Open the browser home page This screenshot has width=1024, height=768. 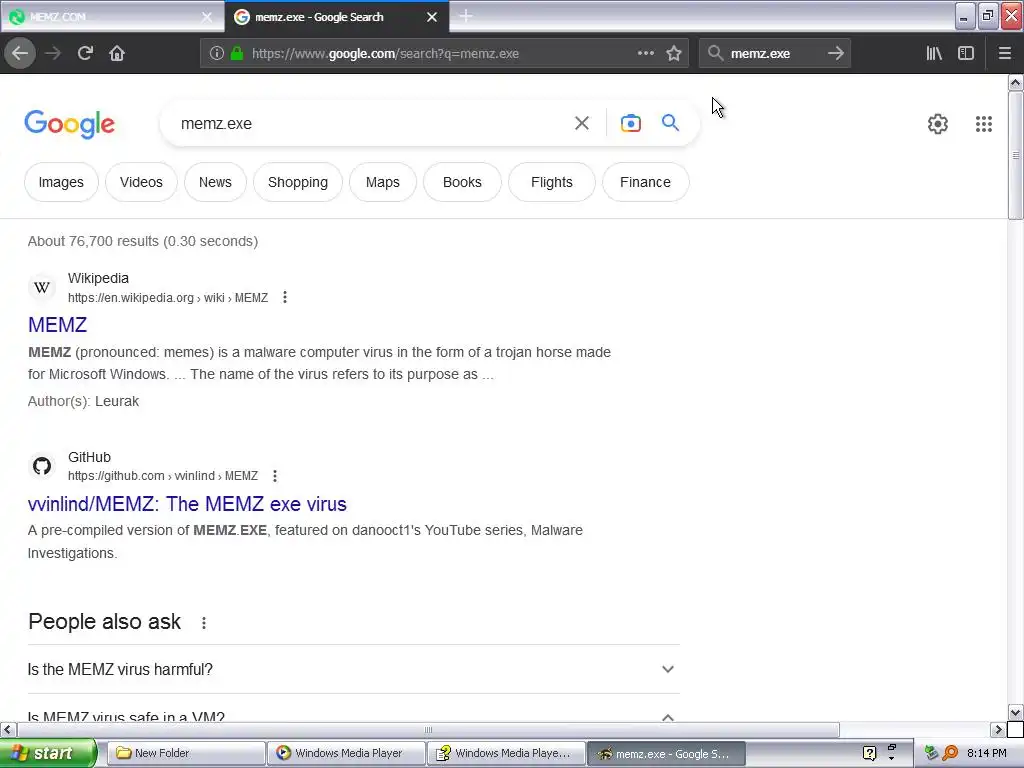117,54
